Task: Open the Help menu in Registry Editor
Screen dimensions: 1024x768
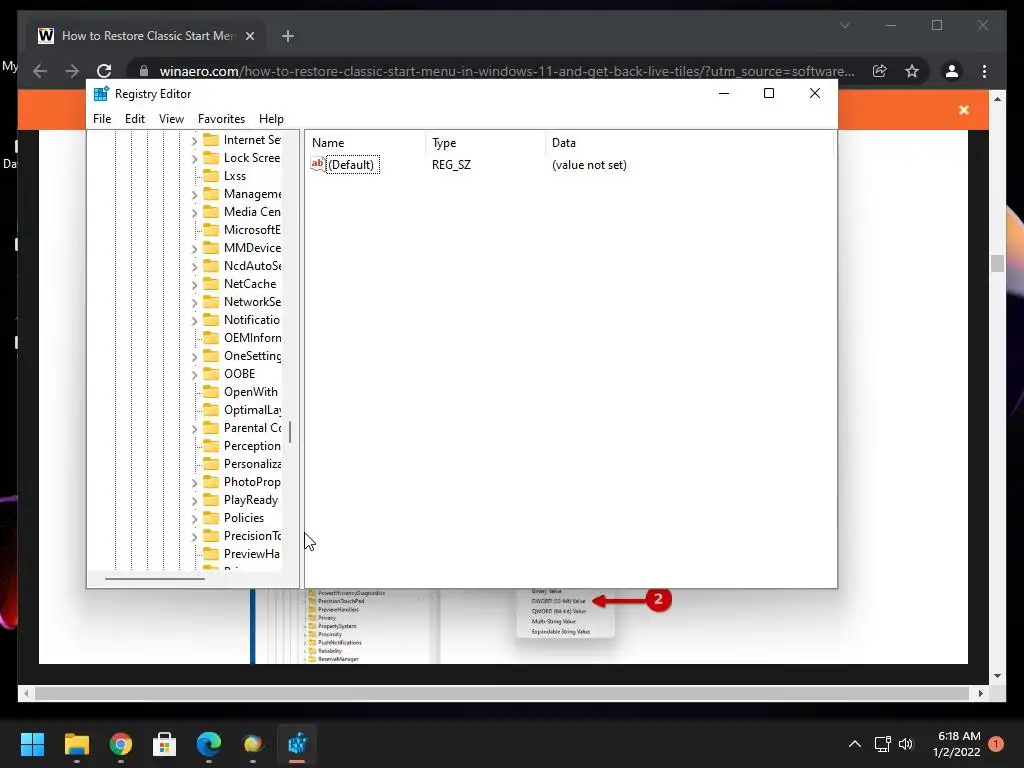Action: pos(271,119)
